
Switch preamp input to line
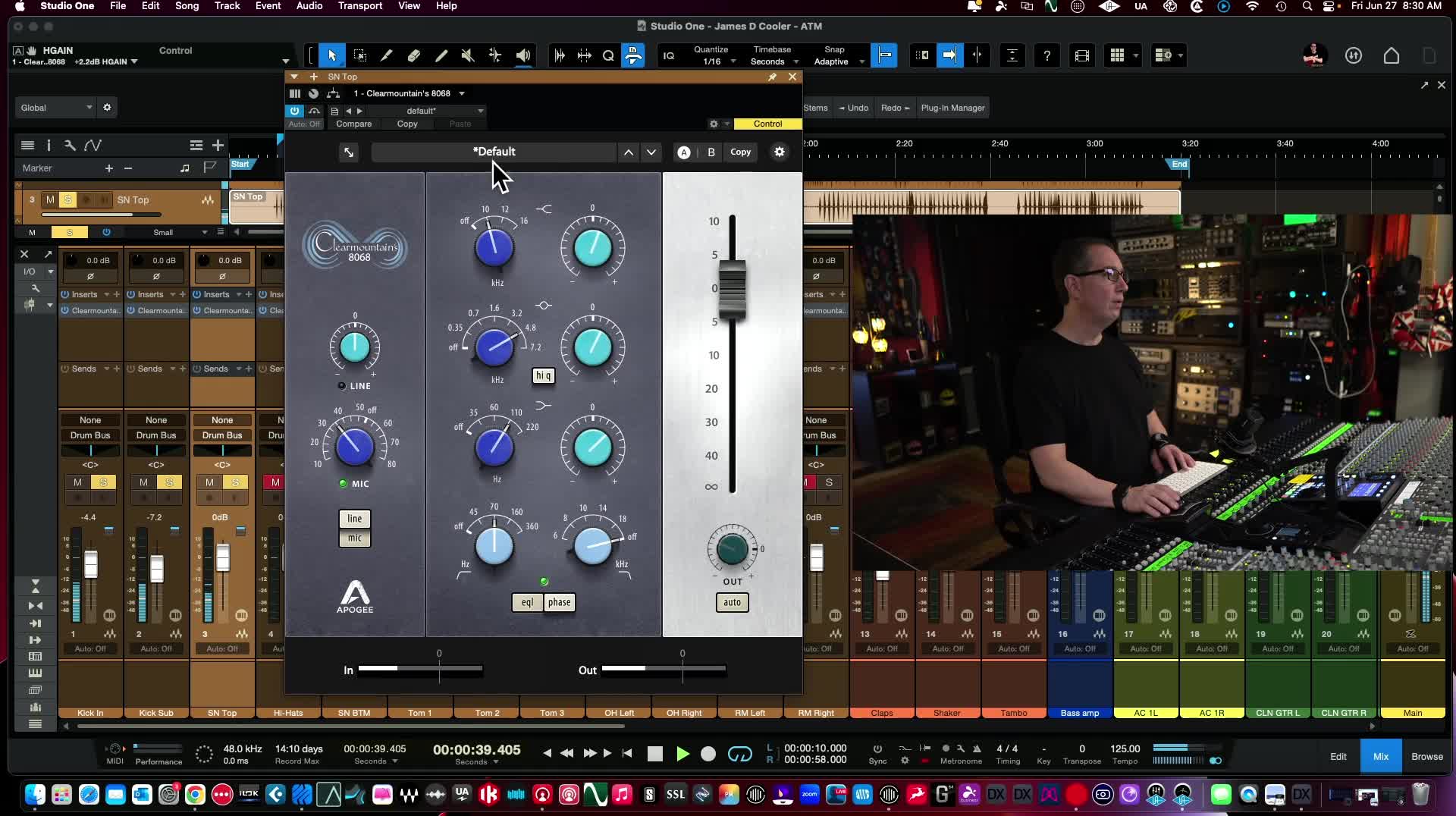355,519
